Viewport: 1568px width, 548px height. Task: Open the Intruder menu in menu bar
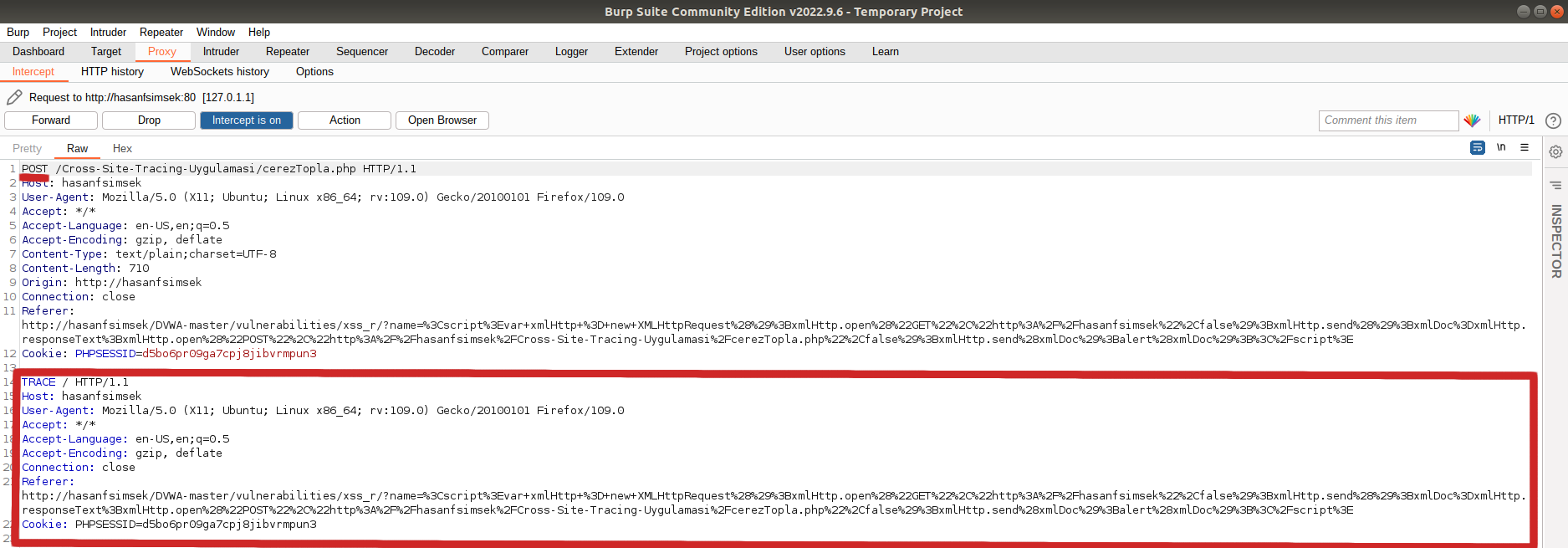[108, 32]
